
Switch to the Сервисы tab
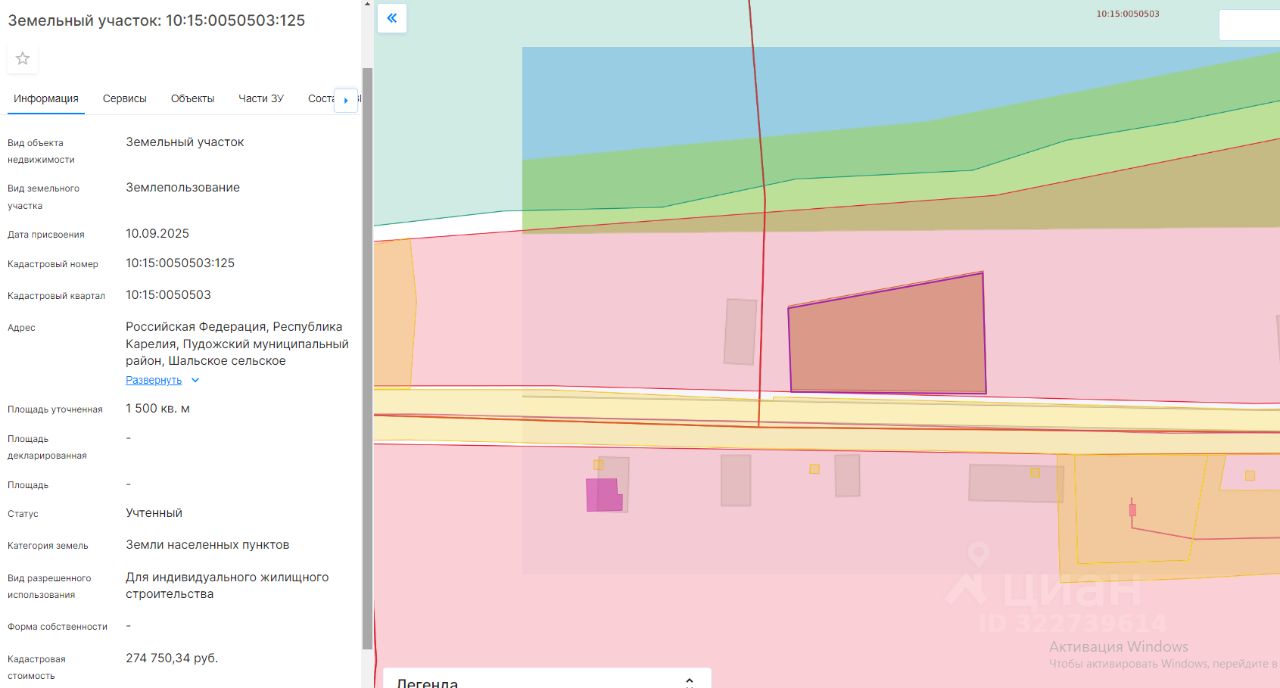click(125, 98)
